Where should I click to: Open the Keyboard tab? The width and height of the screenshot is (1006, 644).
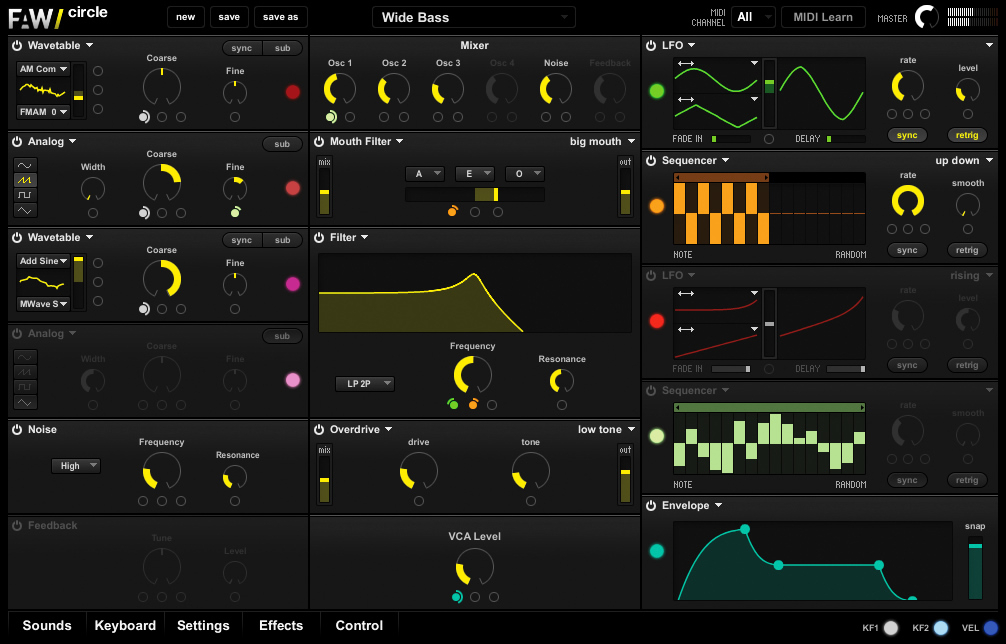click(x=125, y=626)
